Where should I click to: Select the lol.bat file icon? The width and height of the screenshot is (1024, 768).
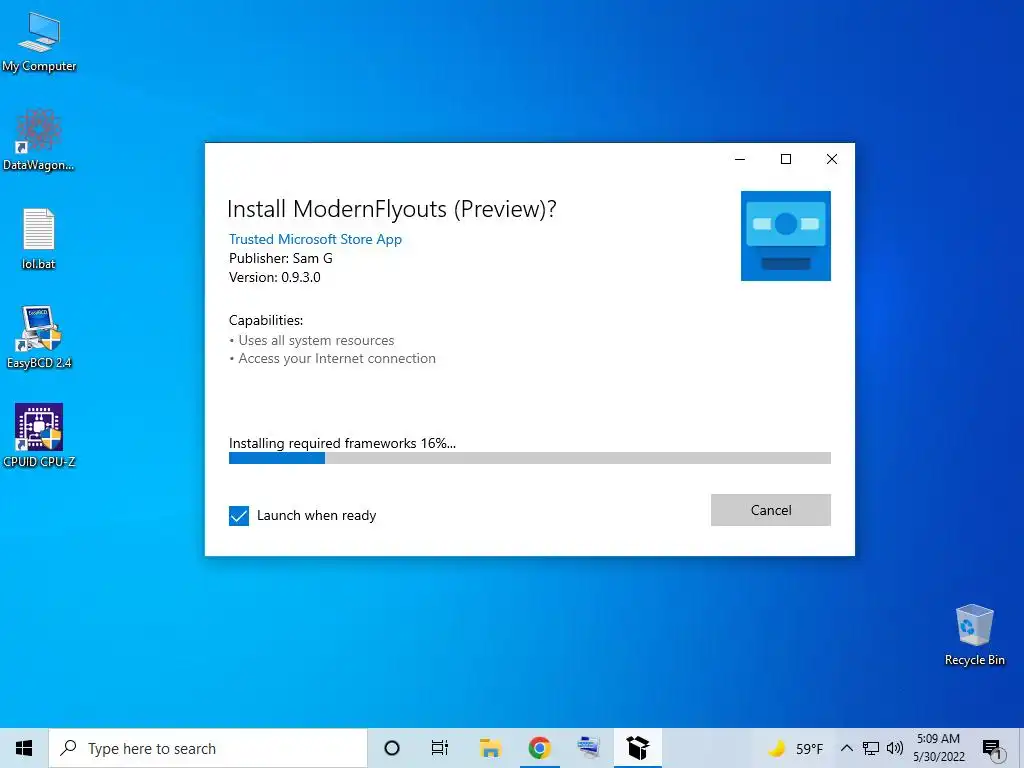[x=39, y=239]
